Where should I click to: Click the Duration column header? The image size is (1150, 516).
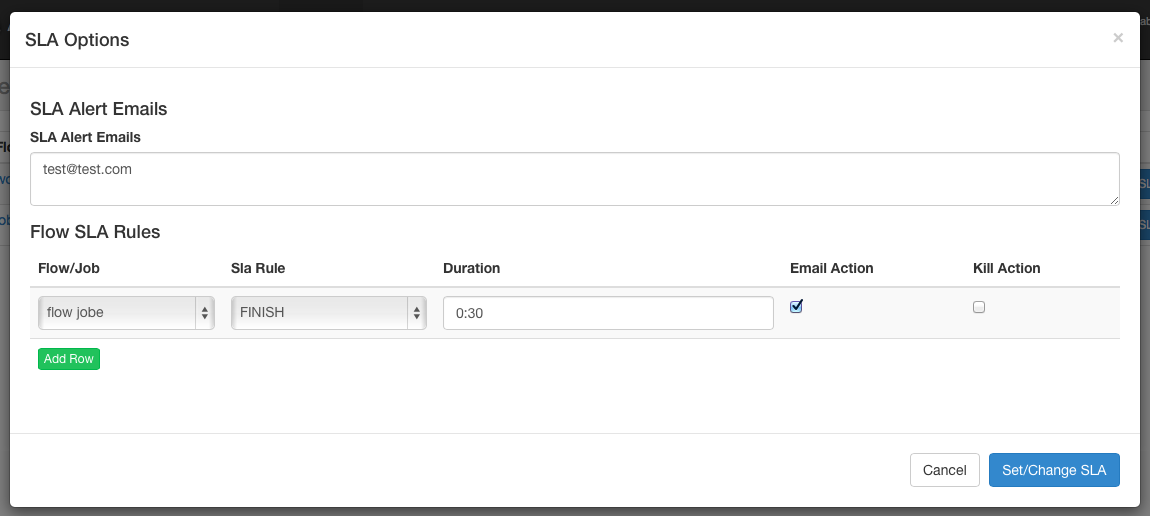pyautogui.click(x=471, y=268)
